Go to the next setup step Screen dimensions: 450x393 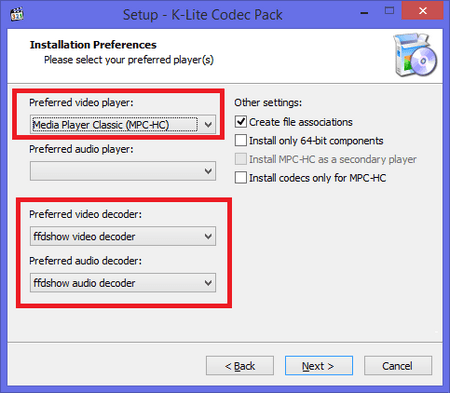click(x=319, y=366)
